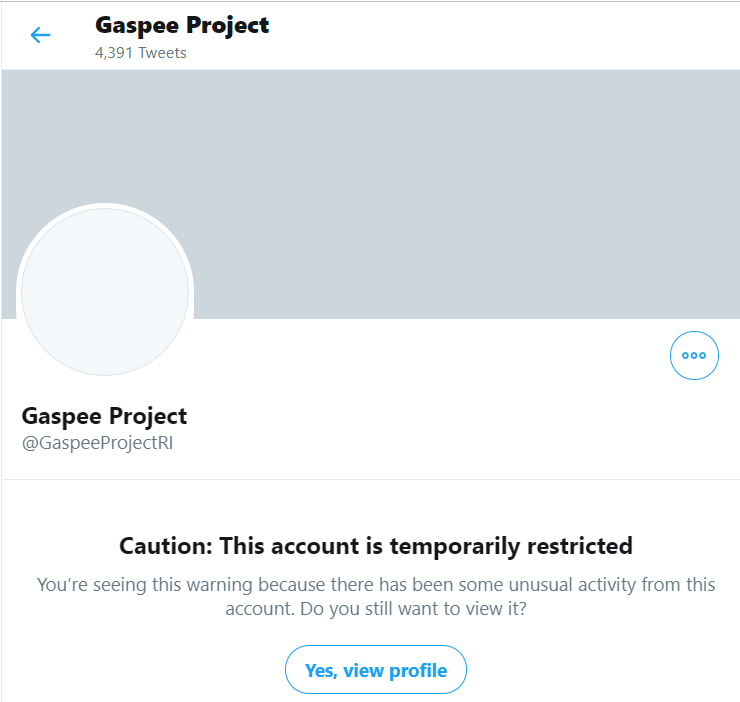
Task: Click the 'You're seeing this warning' explanation text
Action: pos(376,597)
